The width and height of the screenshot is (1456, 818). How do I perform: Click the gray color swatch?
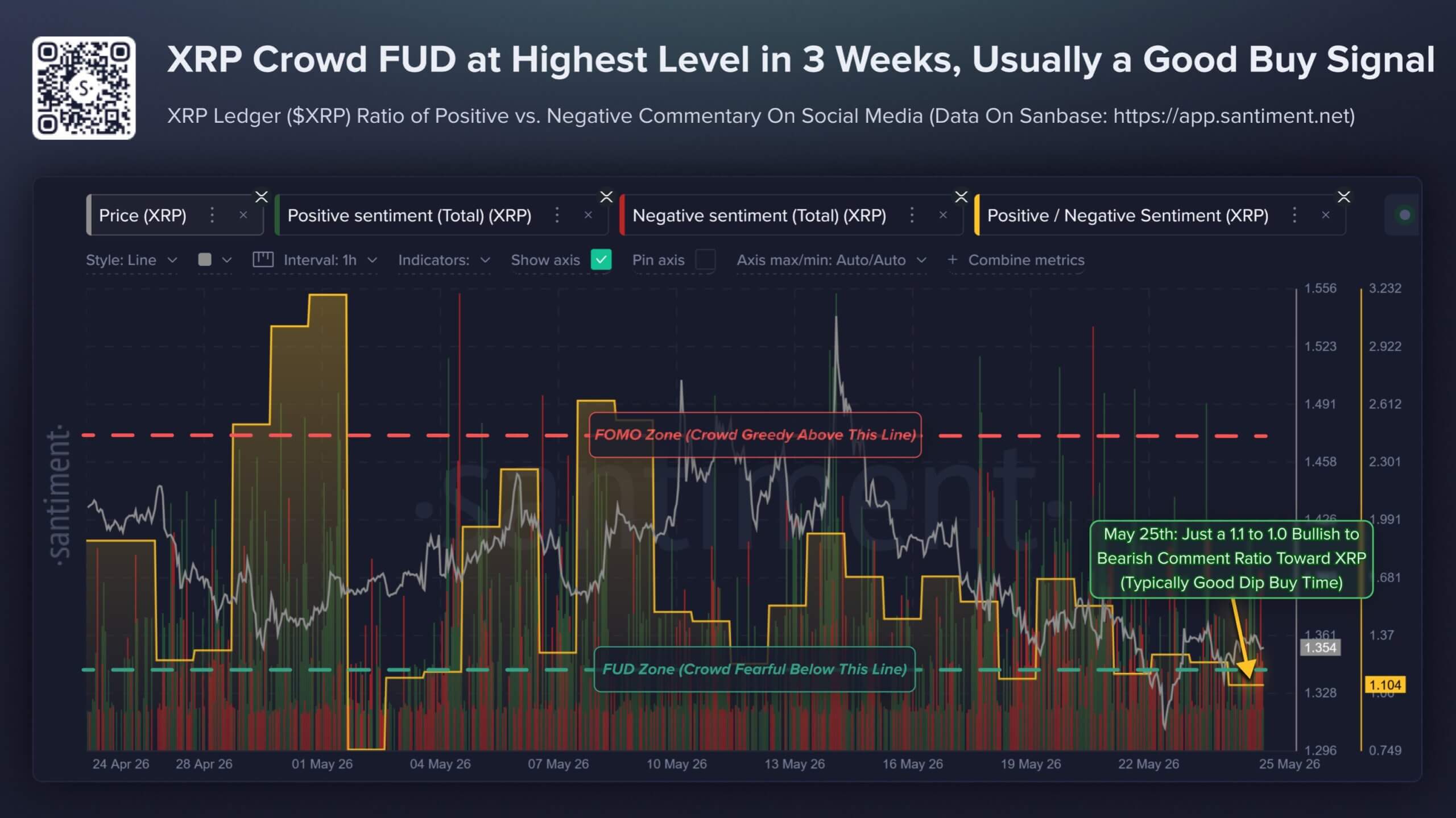pyautogui.click(x=205, y=260)
